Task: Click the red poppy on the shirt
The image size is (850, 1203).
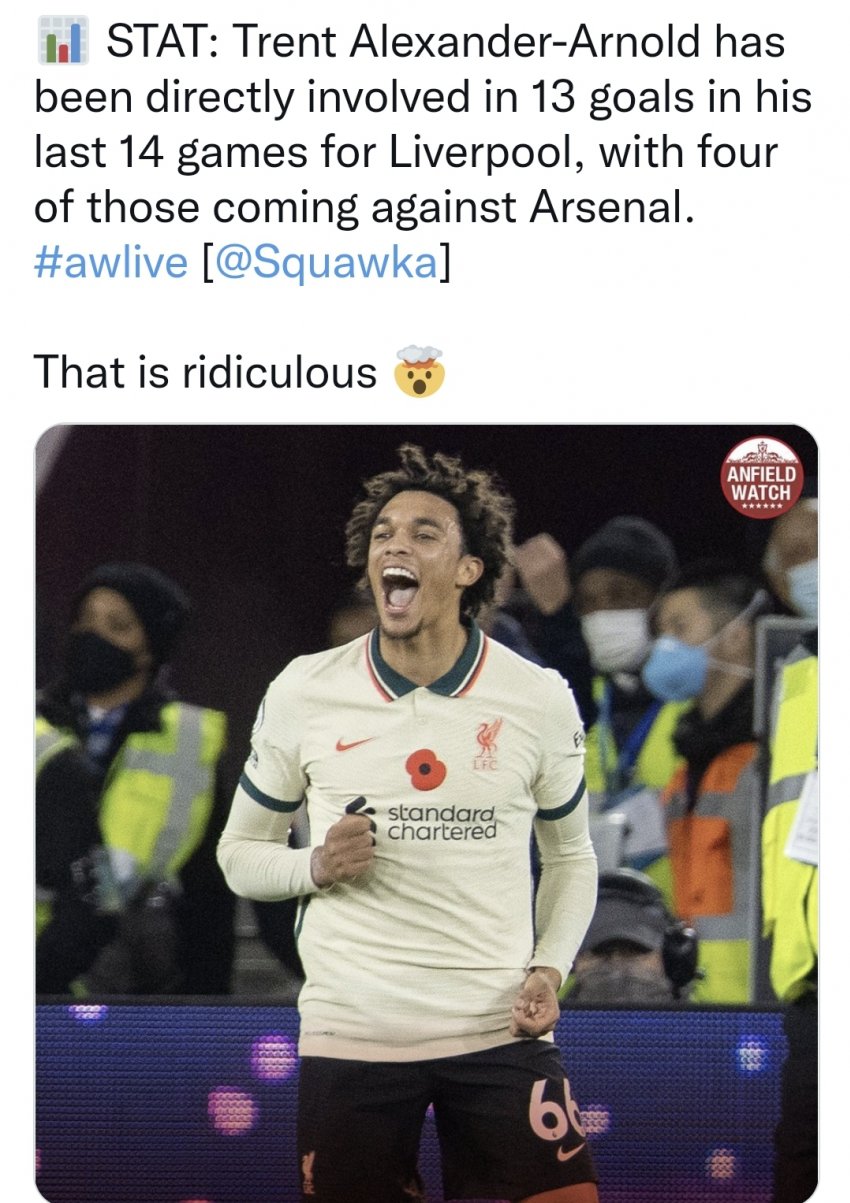Action: tap(425, 768)
